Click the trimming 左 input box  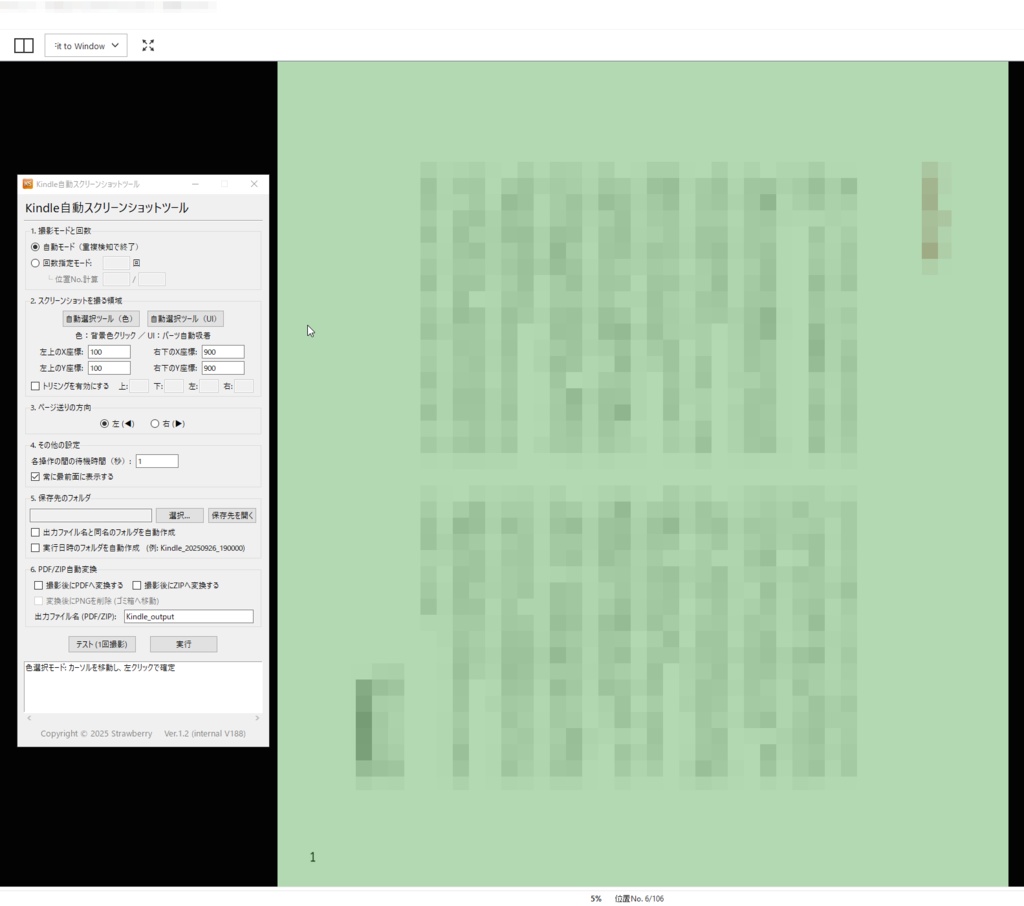[209, 386]
